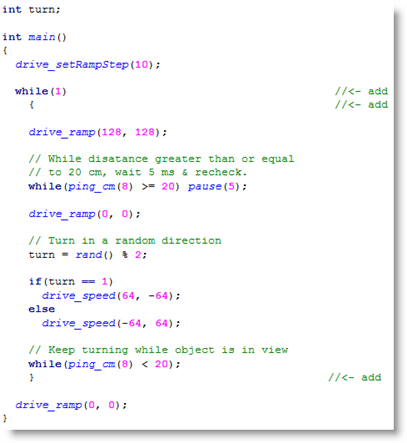Click the if(turn == 1) statement
Viewport: 407px width, 443px height.
point(71,282)
